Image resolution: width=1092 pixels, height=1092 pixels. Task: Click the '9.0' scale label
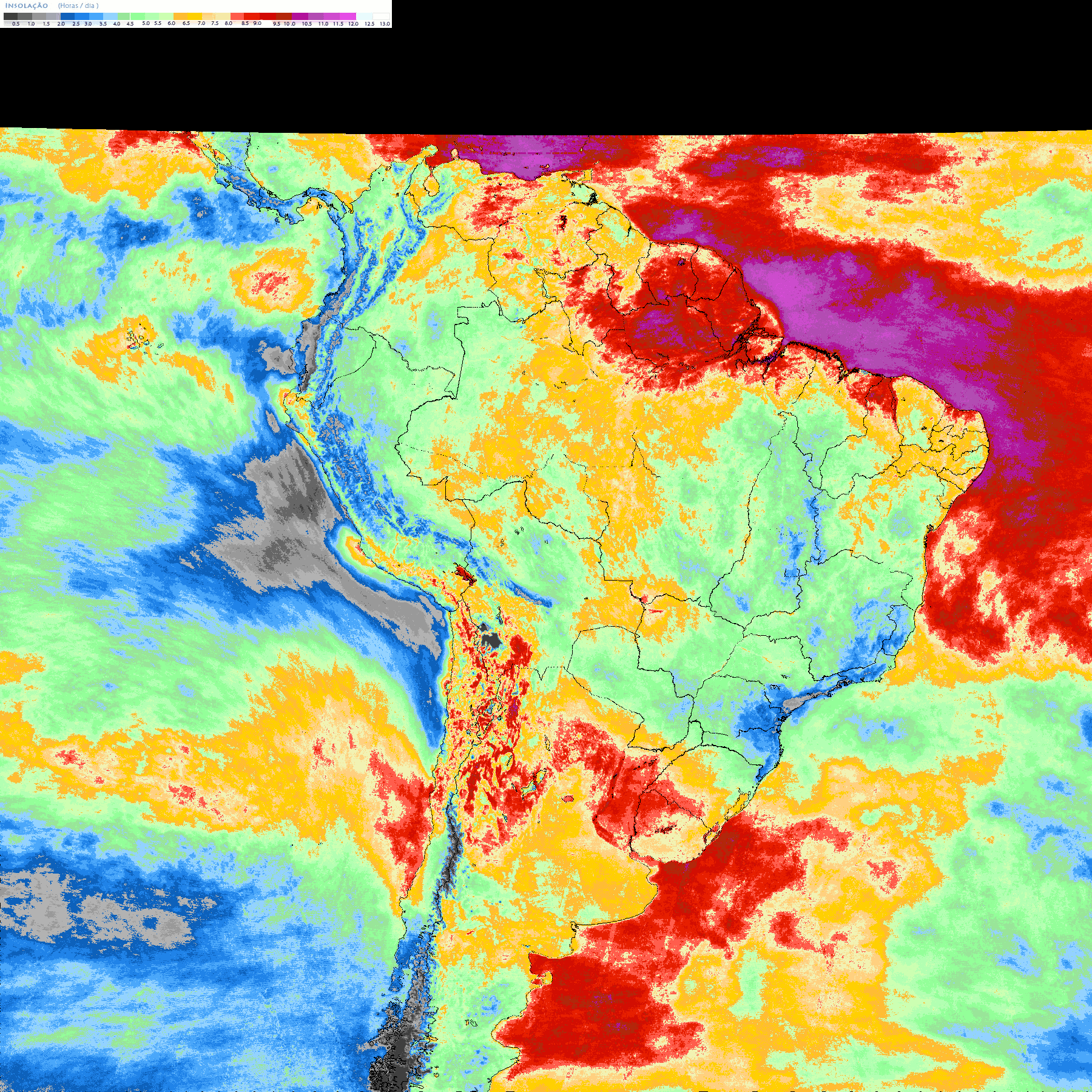click(x=257, y=23)
